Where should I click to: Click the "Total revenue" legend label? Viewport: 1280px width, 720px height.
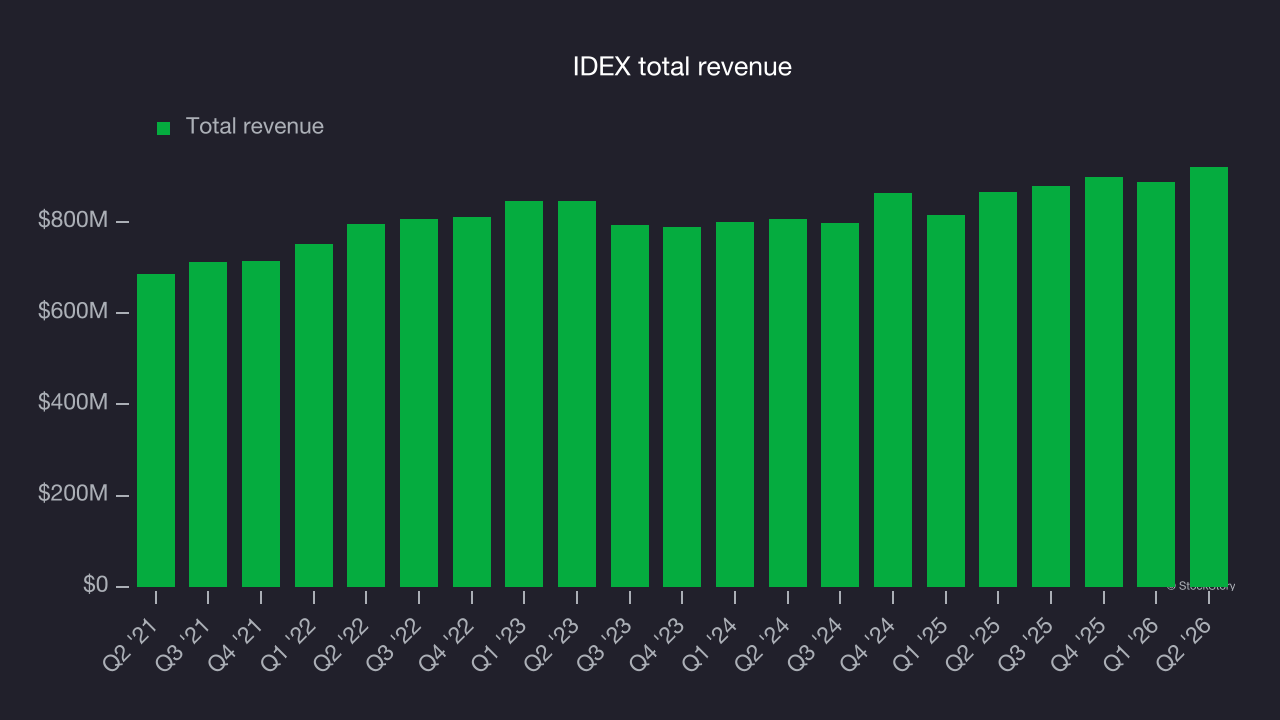tap(255, 126)
